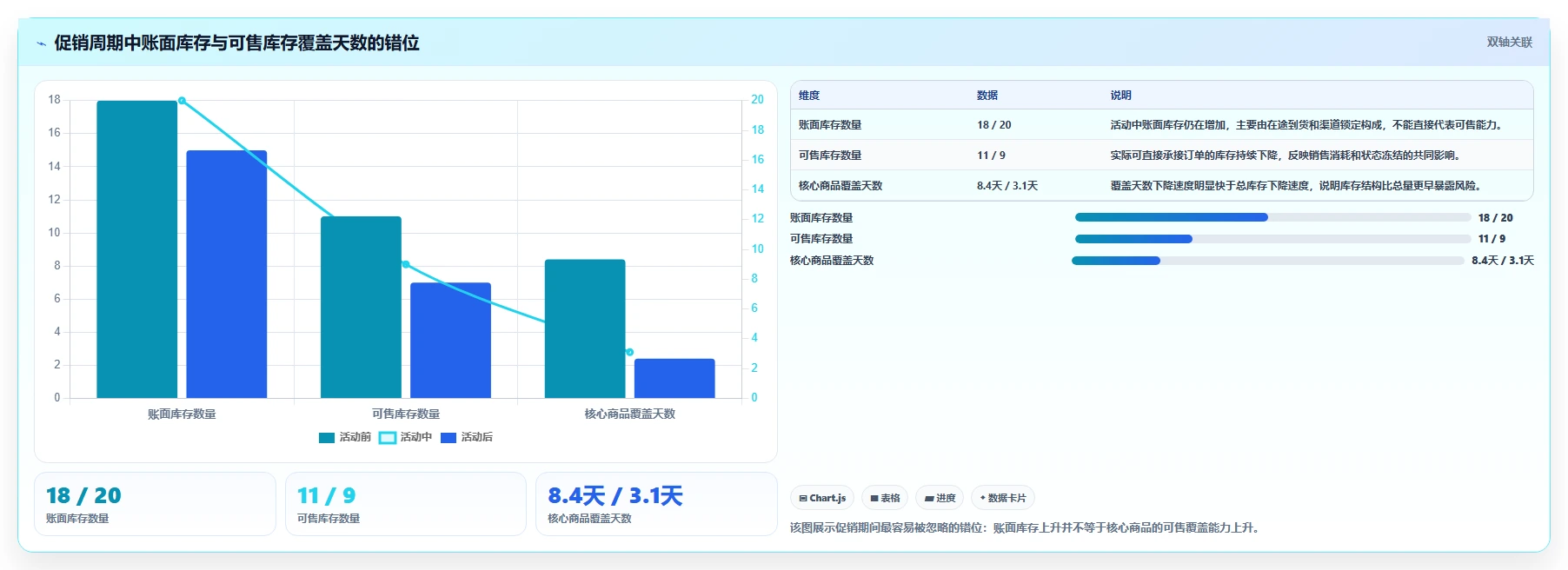The width and height of the screenshot is (1568, 570).
Task: Click the line point above 可售库存数量
Action: [x=406, y=264]
